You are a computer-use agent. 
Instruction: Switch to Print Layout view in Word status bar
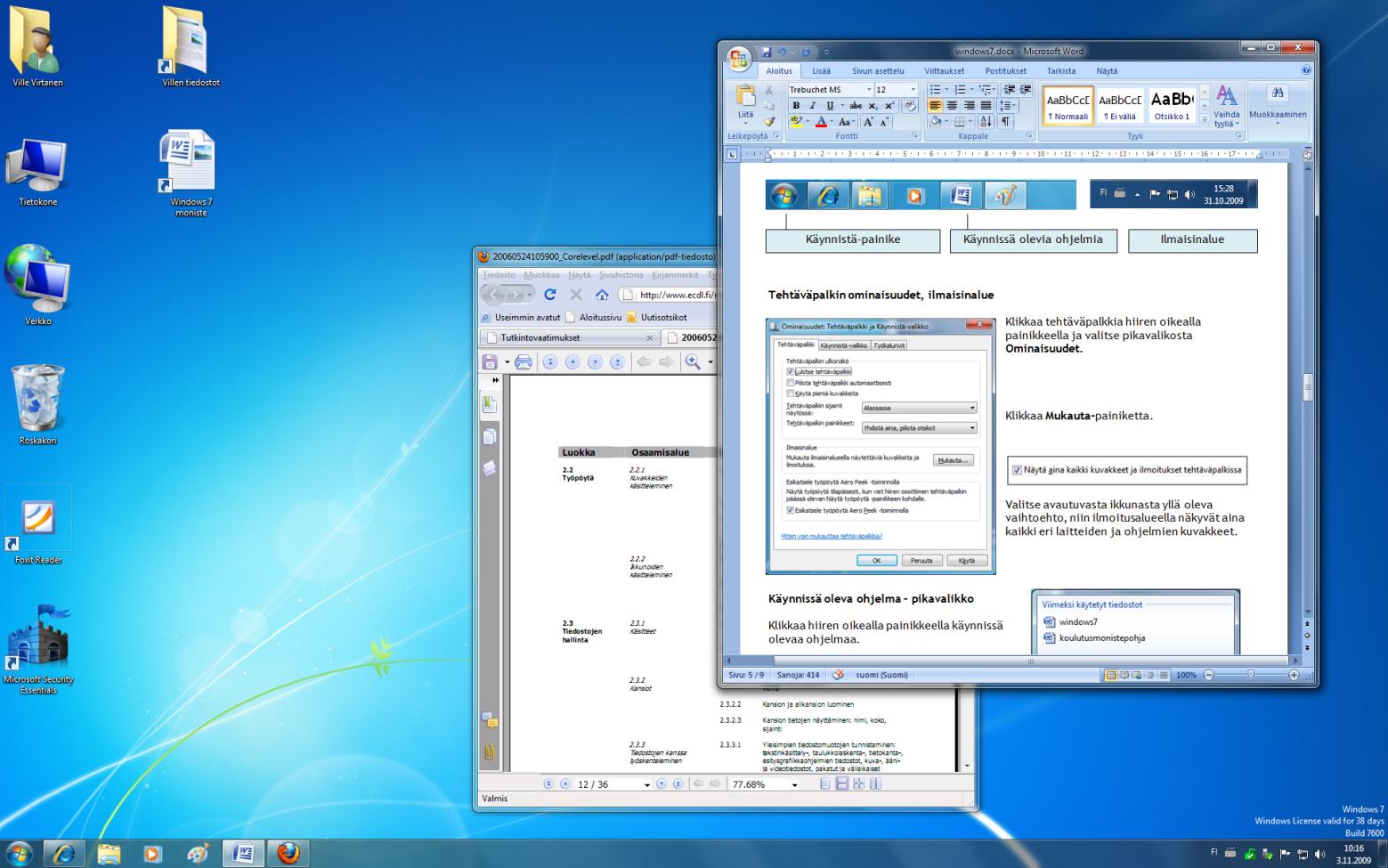click(1110, 676)
